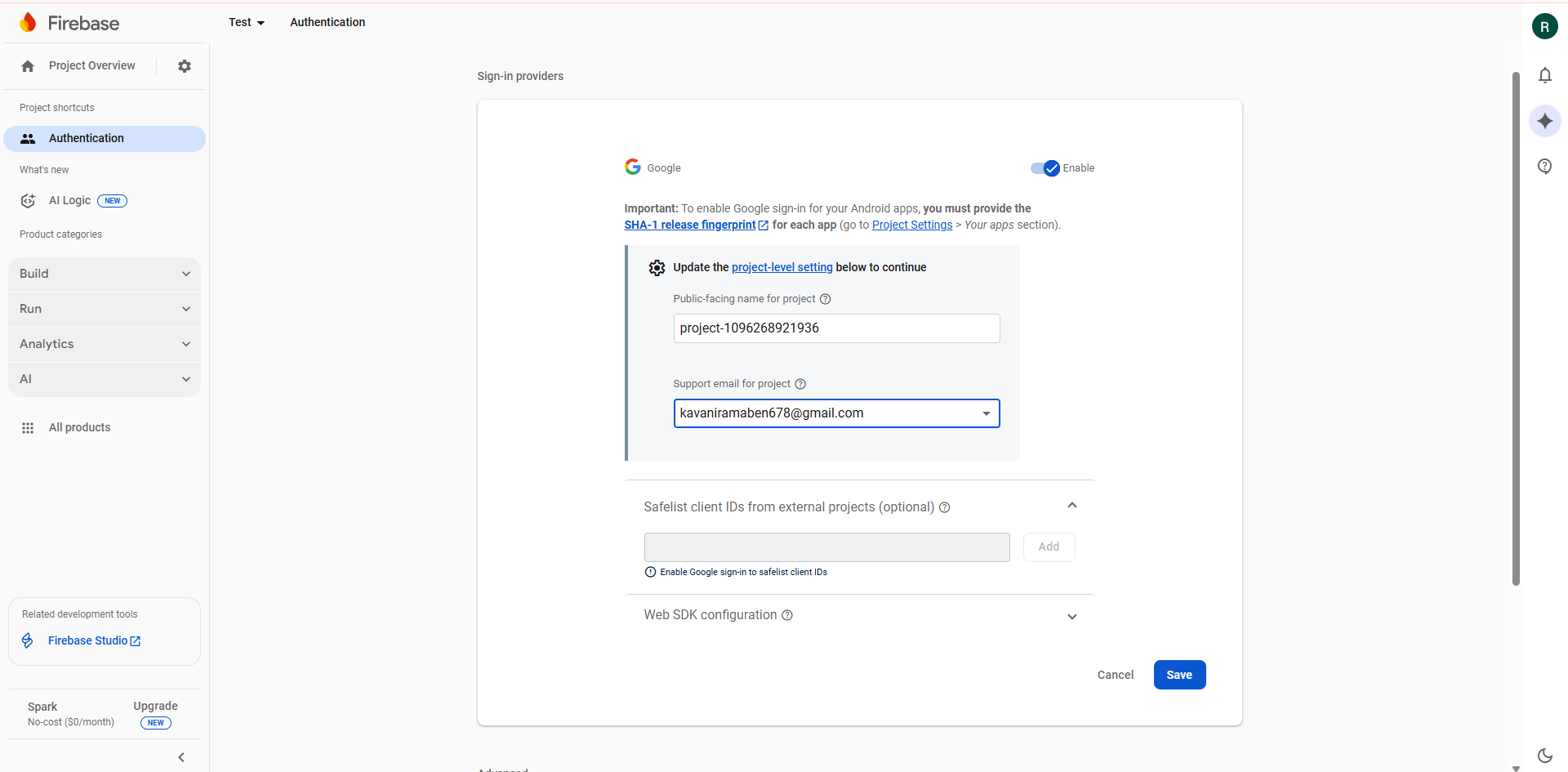This screenshot has width=1568, height=772.
Task: Click the All products grid icon
Action: (x=28, y=428)
